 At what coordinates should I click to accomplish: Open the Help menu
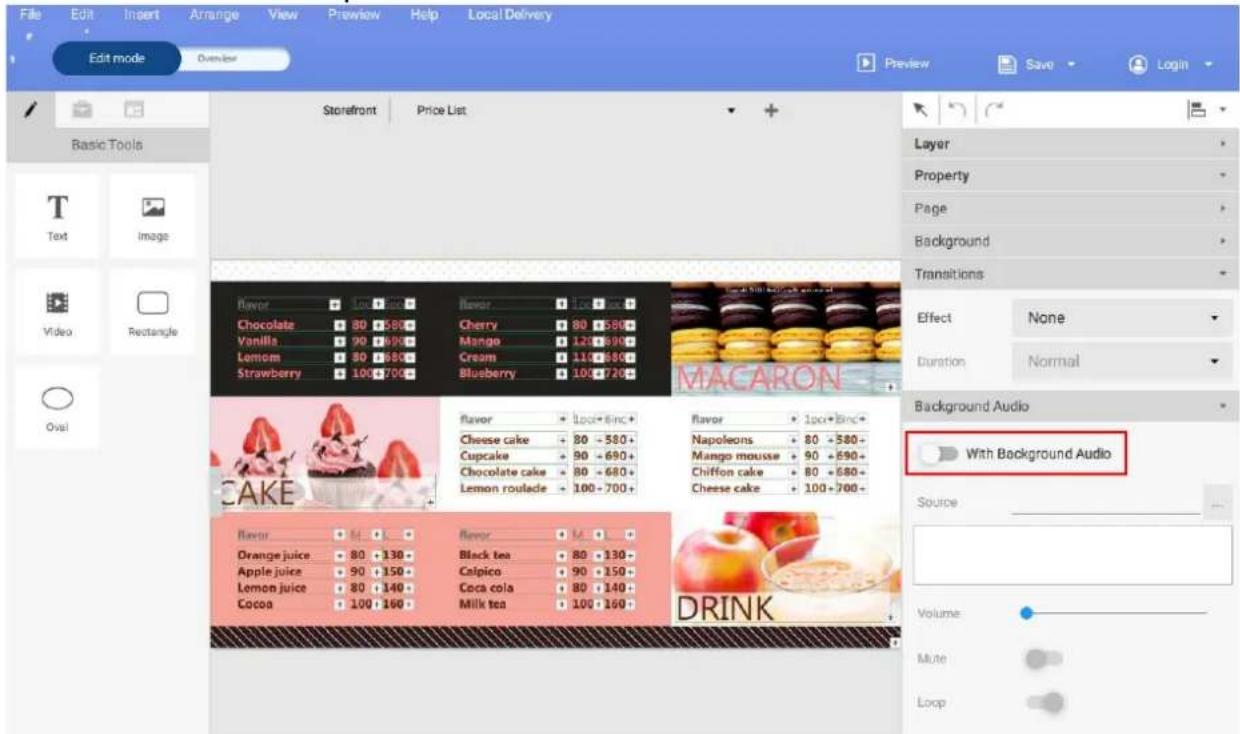(423, 15)
